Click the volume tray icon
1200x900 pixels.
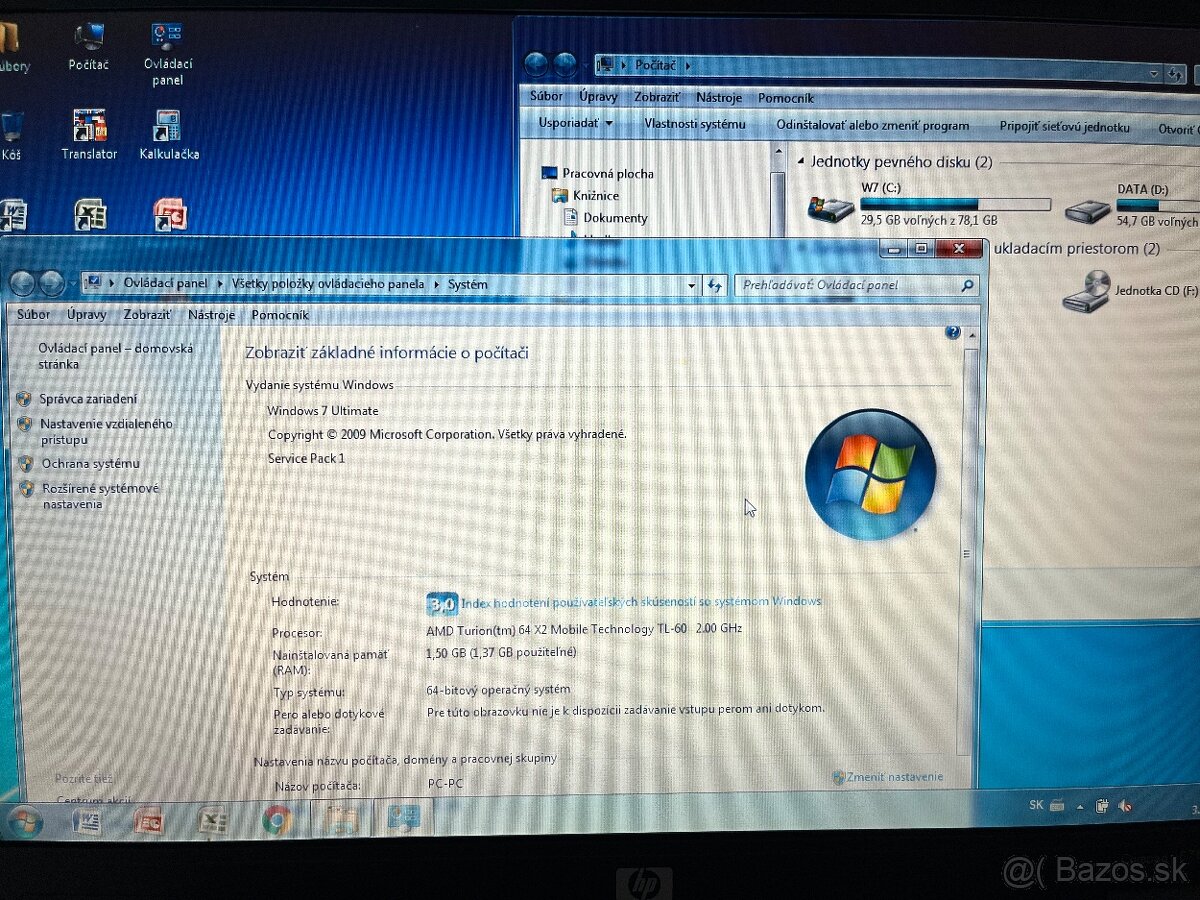pos(1124,806)
